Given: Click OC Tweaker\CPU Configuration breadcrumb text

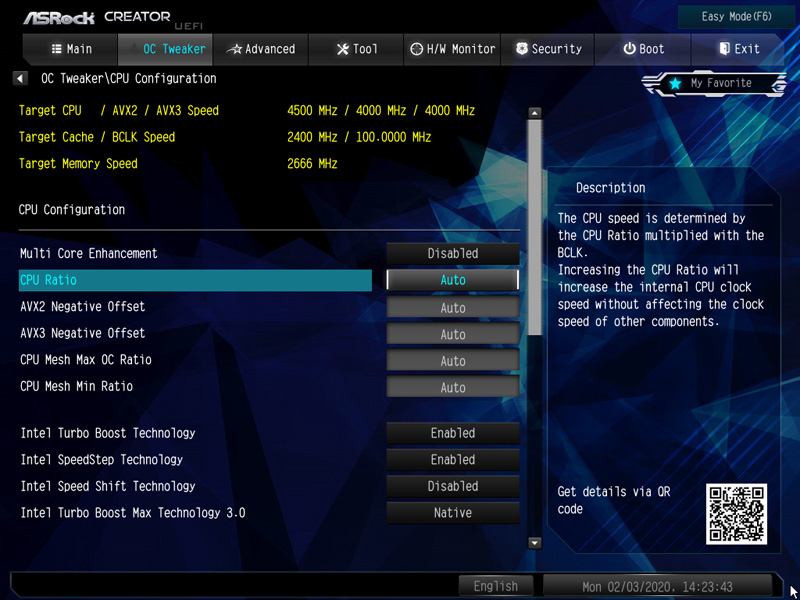Looking at the screenshot, I should (x=129, y=79).
